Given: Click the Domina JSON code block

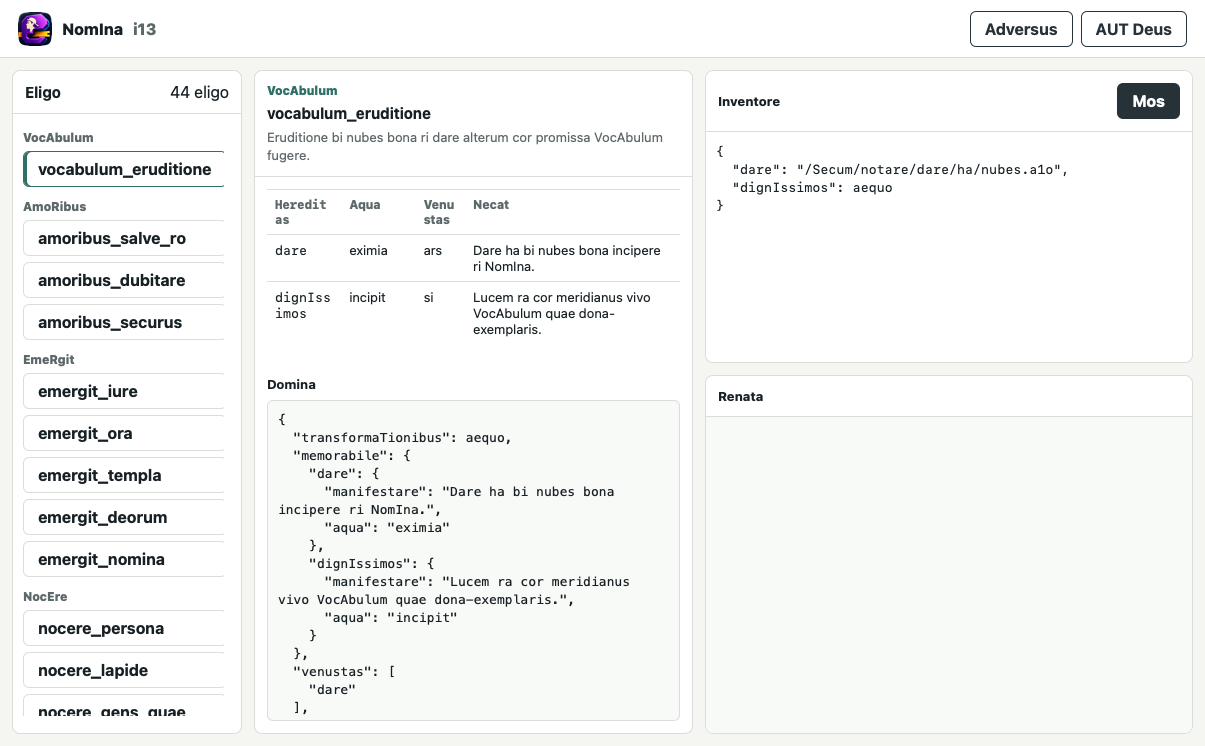Looking at the screenshot, I should [473, 560].
